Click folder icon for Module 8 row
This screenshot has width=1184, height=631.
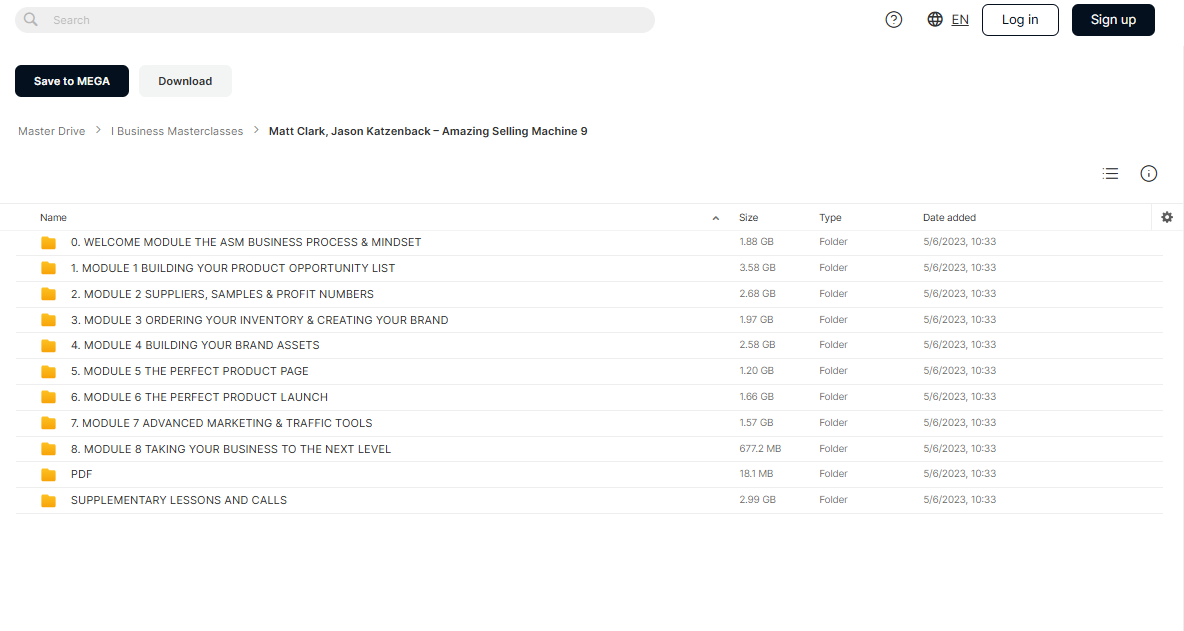pos(48,449)
